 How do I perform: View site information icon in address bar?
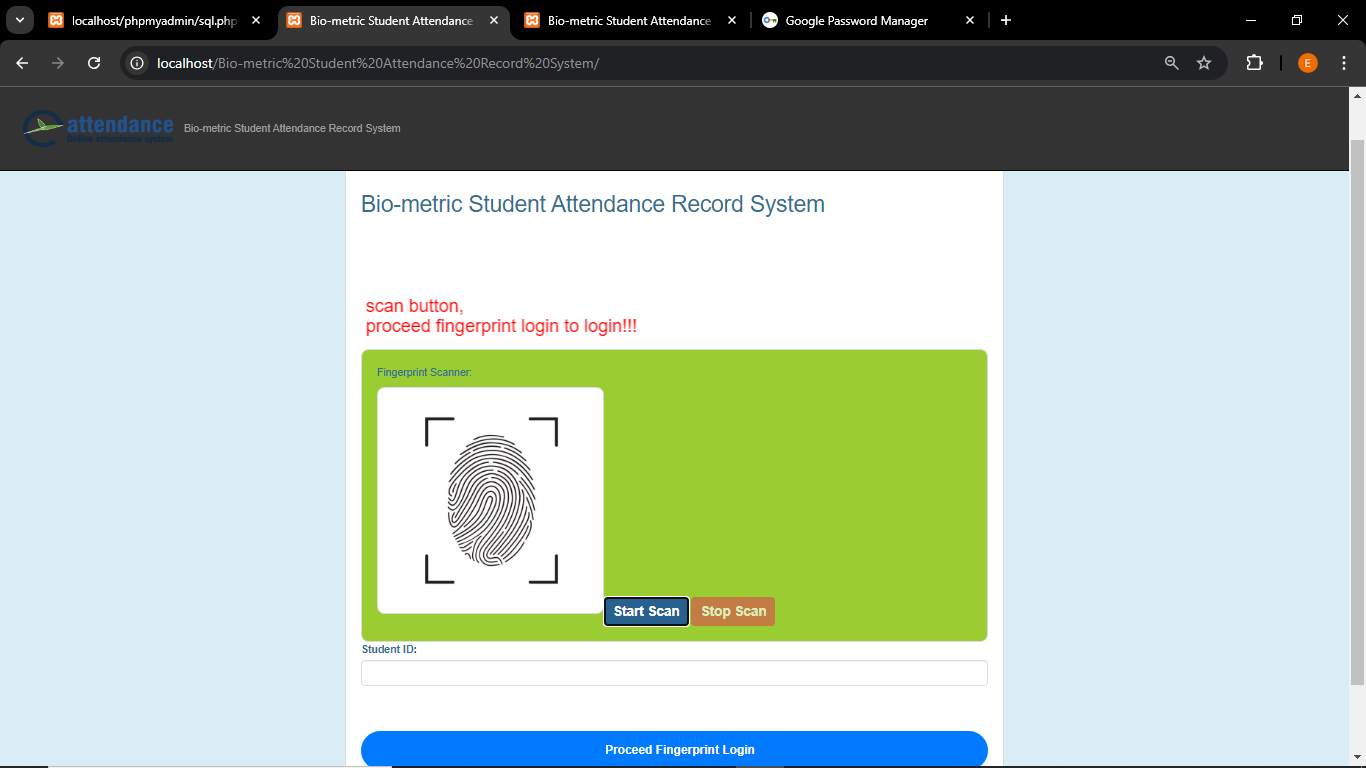pyautogui.click(x=138, y=63)
